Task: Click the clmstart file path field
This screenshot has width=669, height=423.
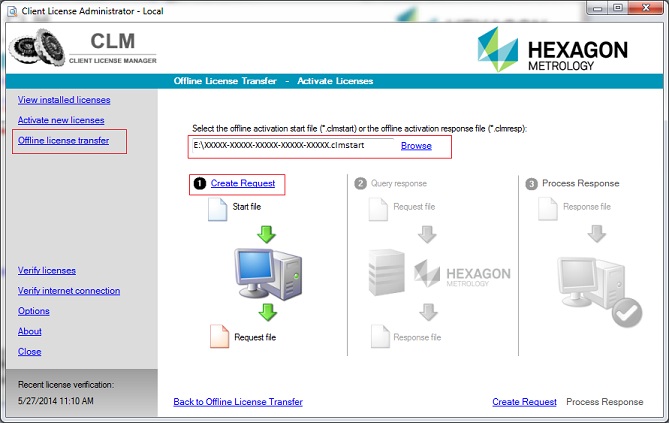Action: (290, 146)
